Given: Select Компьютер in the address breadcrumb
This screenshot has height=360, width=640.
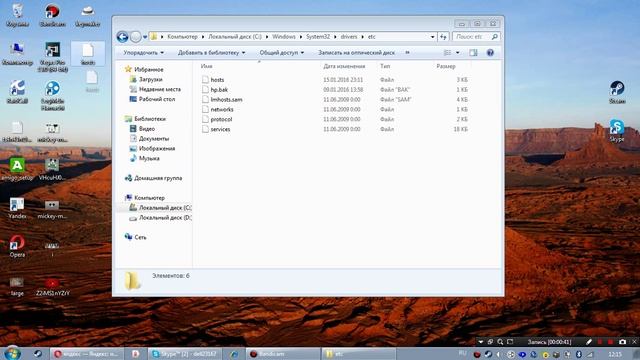Looking at the screenshot, I should [182, 37].
